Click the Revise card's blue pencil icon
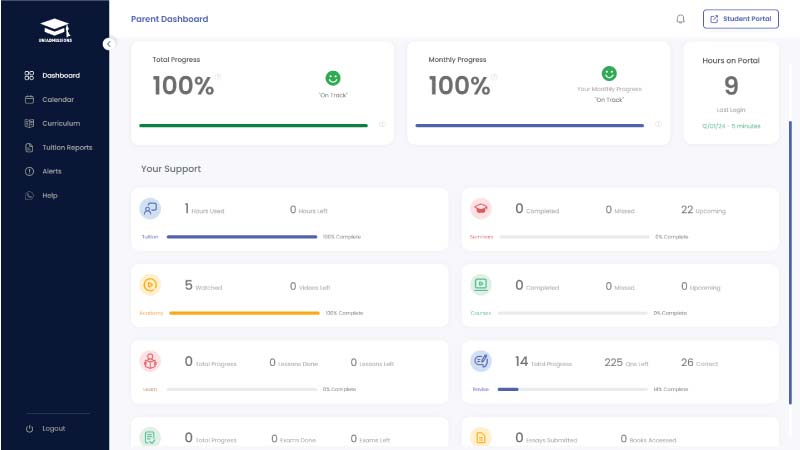800x450 pixels. [x=481, y=361]
